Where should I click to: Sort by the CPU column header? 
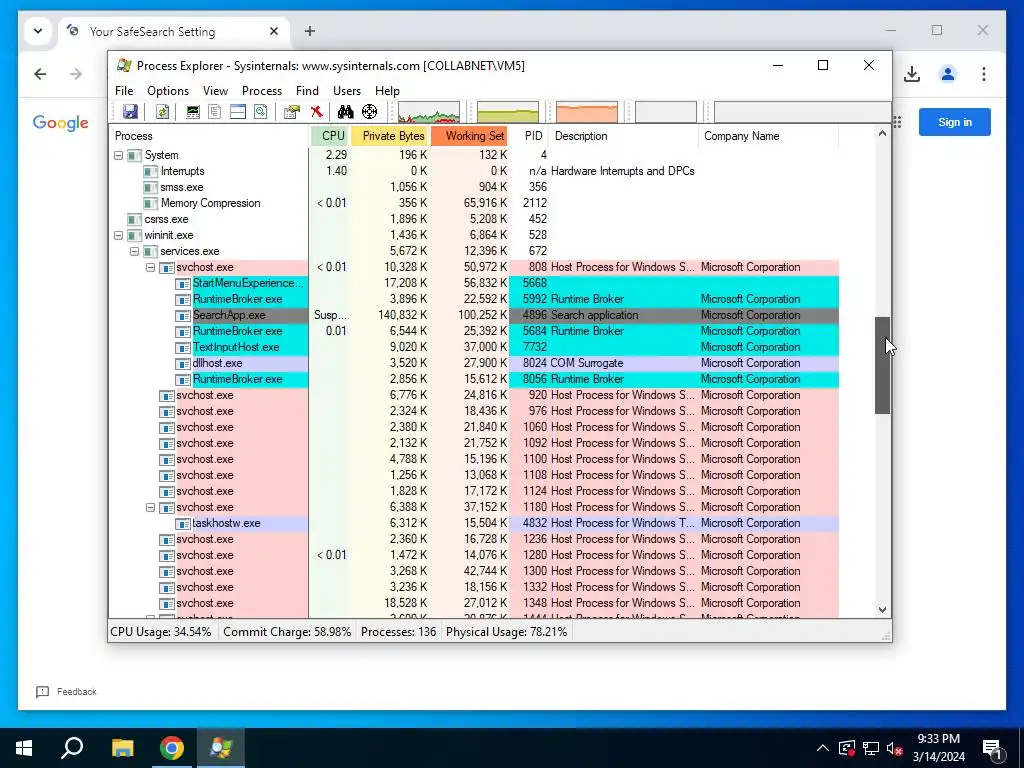(332, 136)
